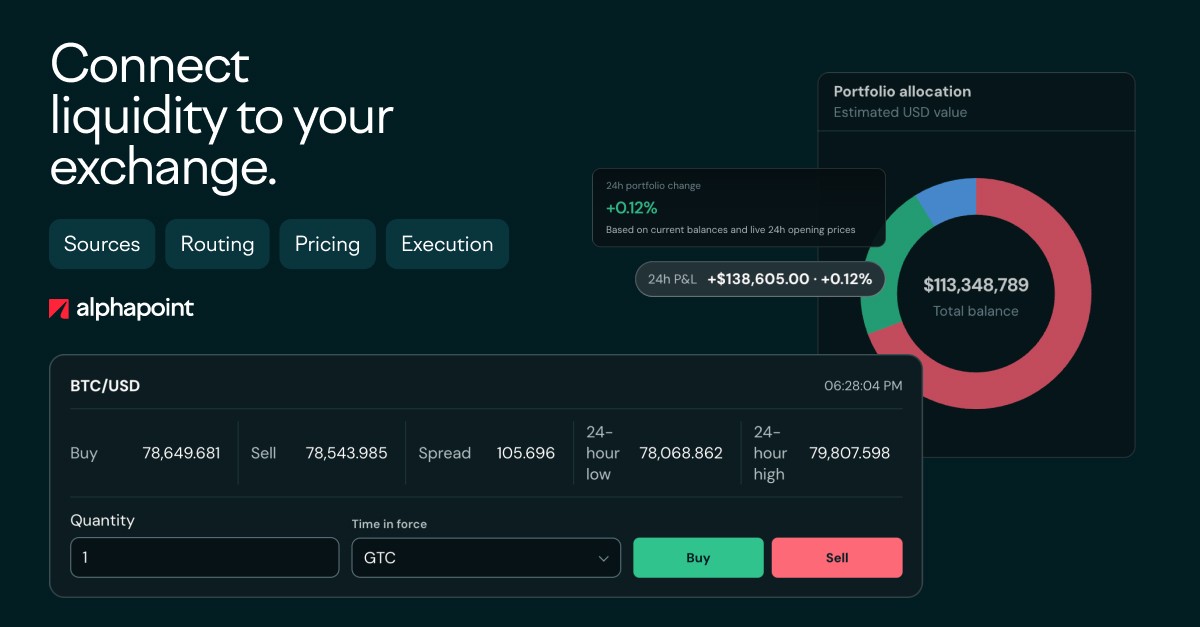1200x627 pixels.
Task: Click the red Sell order button
Action: [x=837, y=558]
